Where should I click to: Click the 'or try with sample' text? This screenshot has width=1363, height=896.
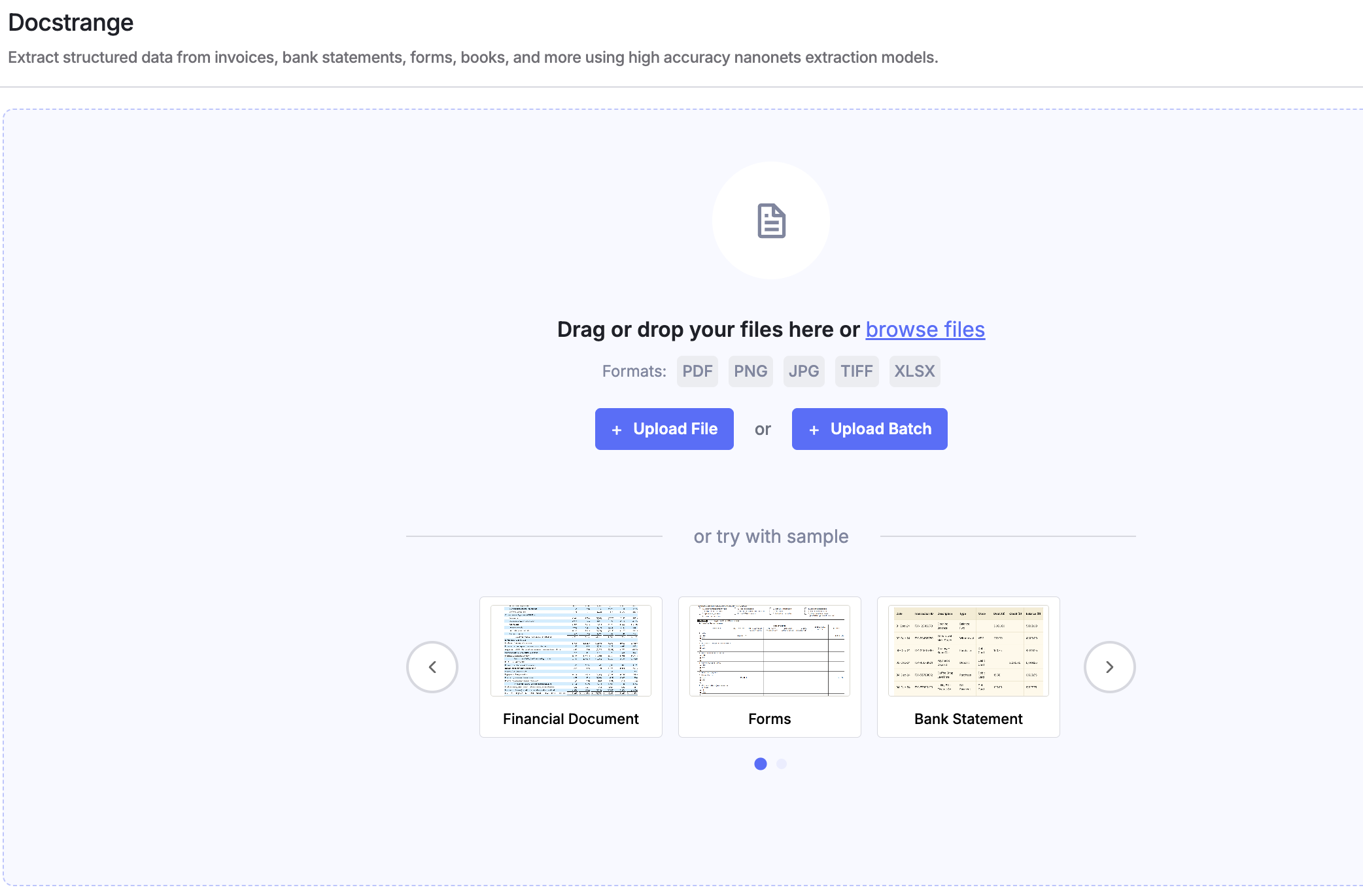(x=771, y=536)
